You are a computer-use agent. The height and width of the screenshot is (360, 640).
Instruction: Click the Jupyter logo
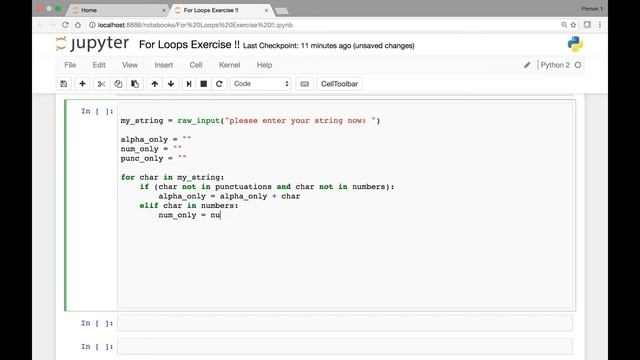pyautogui.click(x=92, y=44)
